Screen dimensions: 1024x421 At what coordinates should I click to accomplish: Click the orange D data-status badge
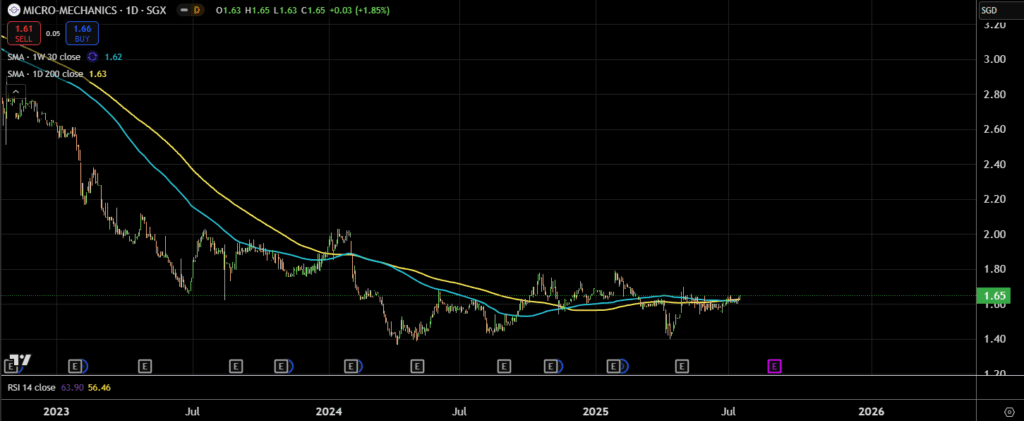pos(197,10)
